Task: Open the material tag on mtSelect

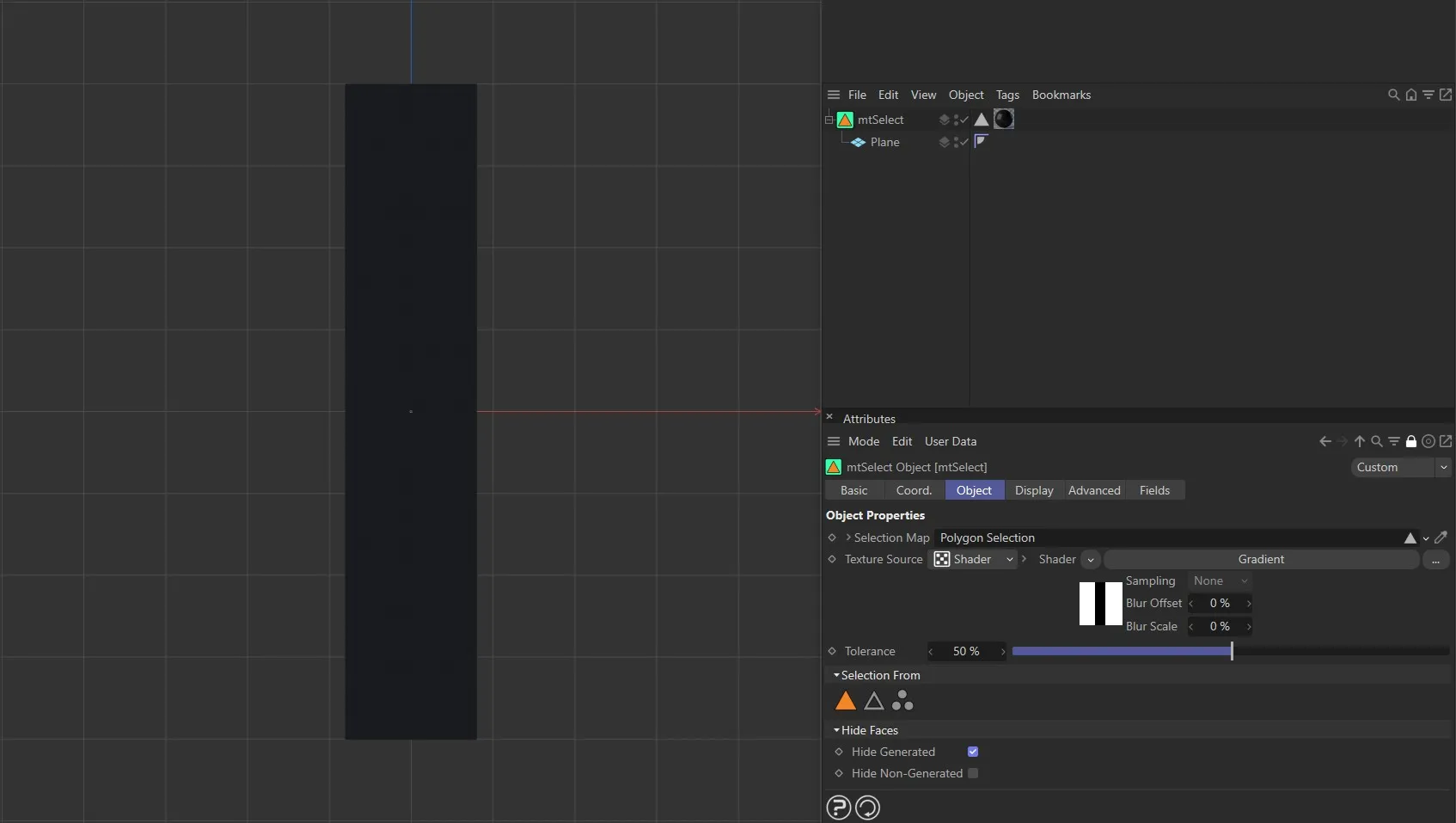Action: (x=1004, y=120)
